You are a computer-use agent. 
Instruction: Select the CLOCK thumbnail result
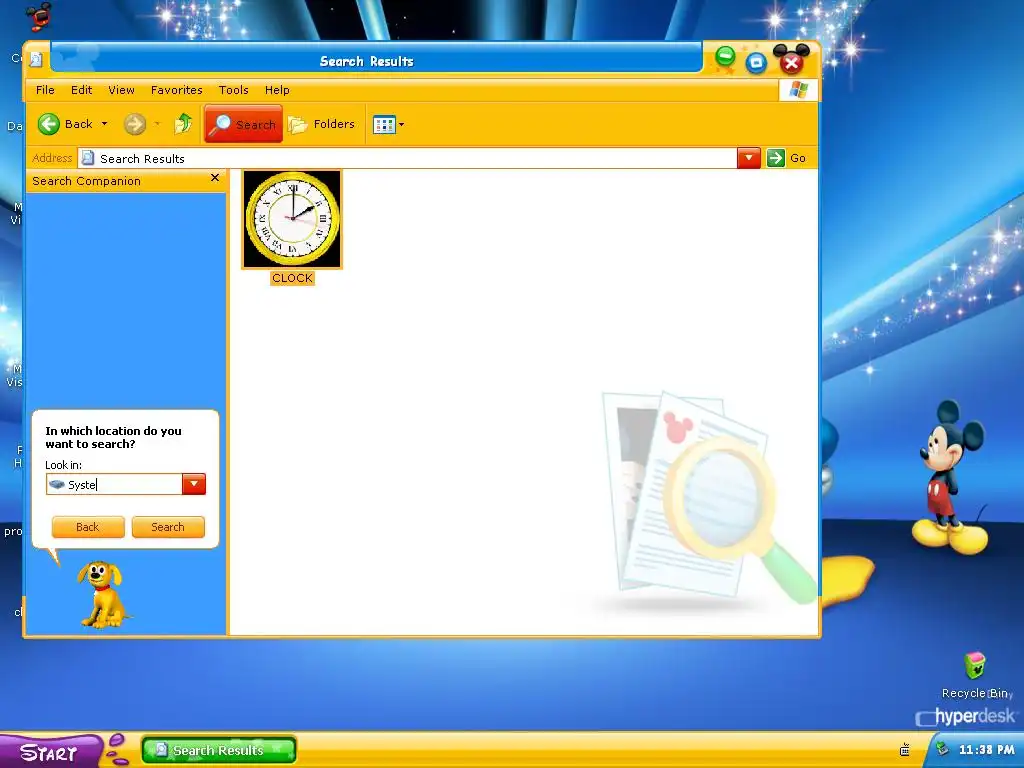pyautogui.click(x=292, y=219)
